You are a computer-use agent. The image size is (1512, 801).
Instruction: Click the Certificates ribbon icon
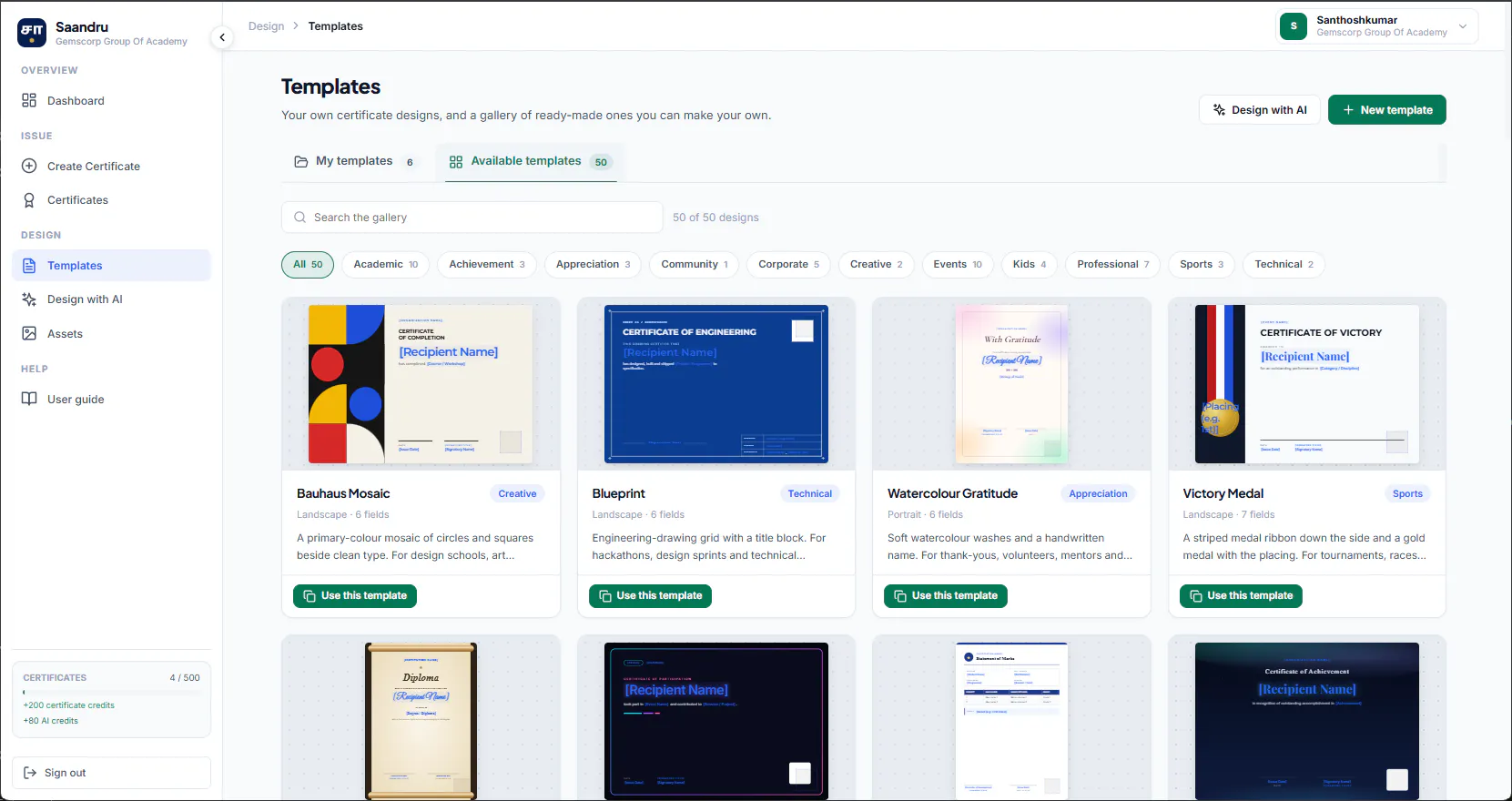(29, 199)
